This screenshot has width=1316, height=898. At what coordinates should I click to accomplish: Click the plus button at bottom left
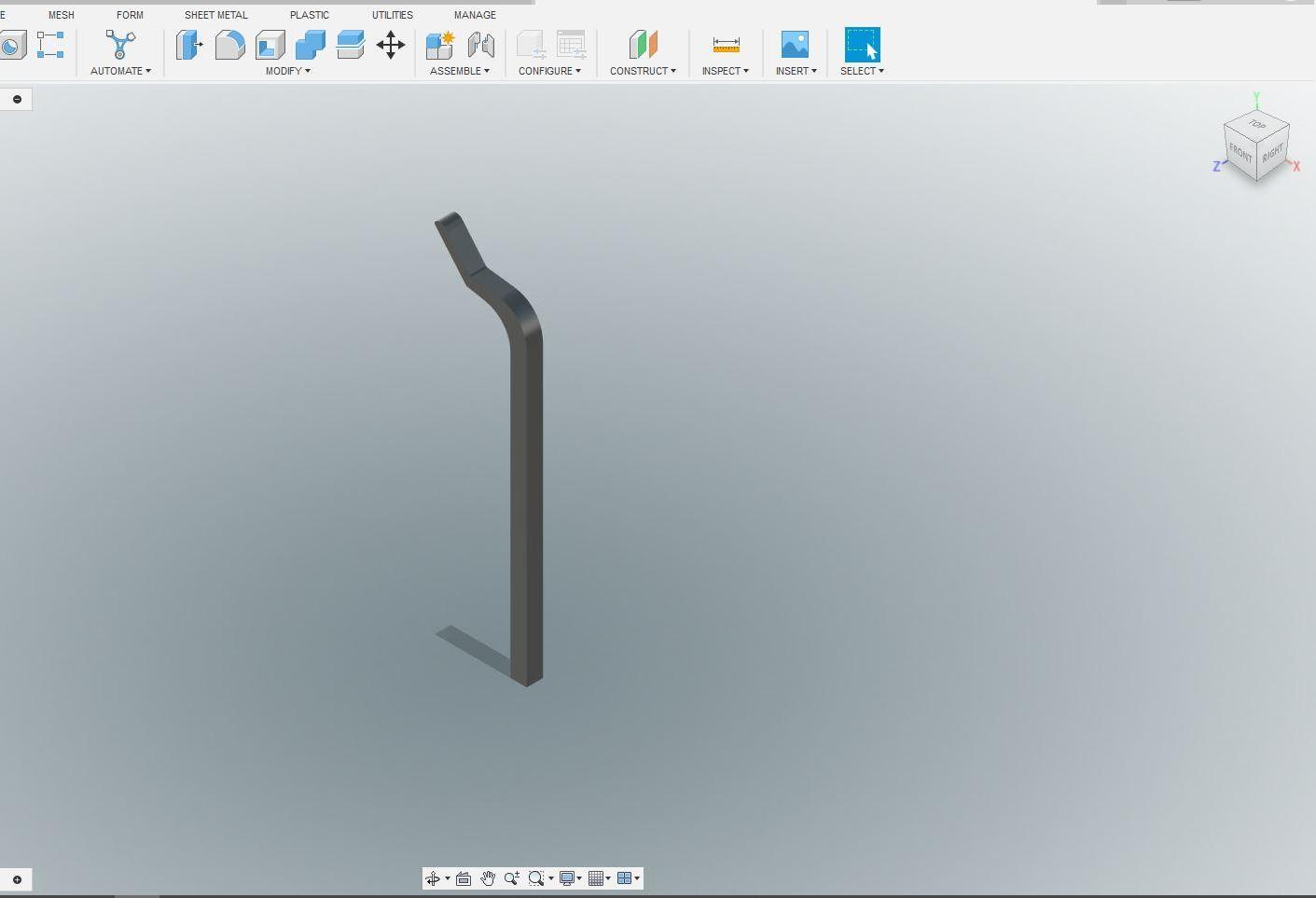[x=18, y=879]
